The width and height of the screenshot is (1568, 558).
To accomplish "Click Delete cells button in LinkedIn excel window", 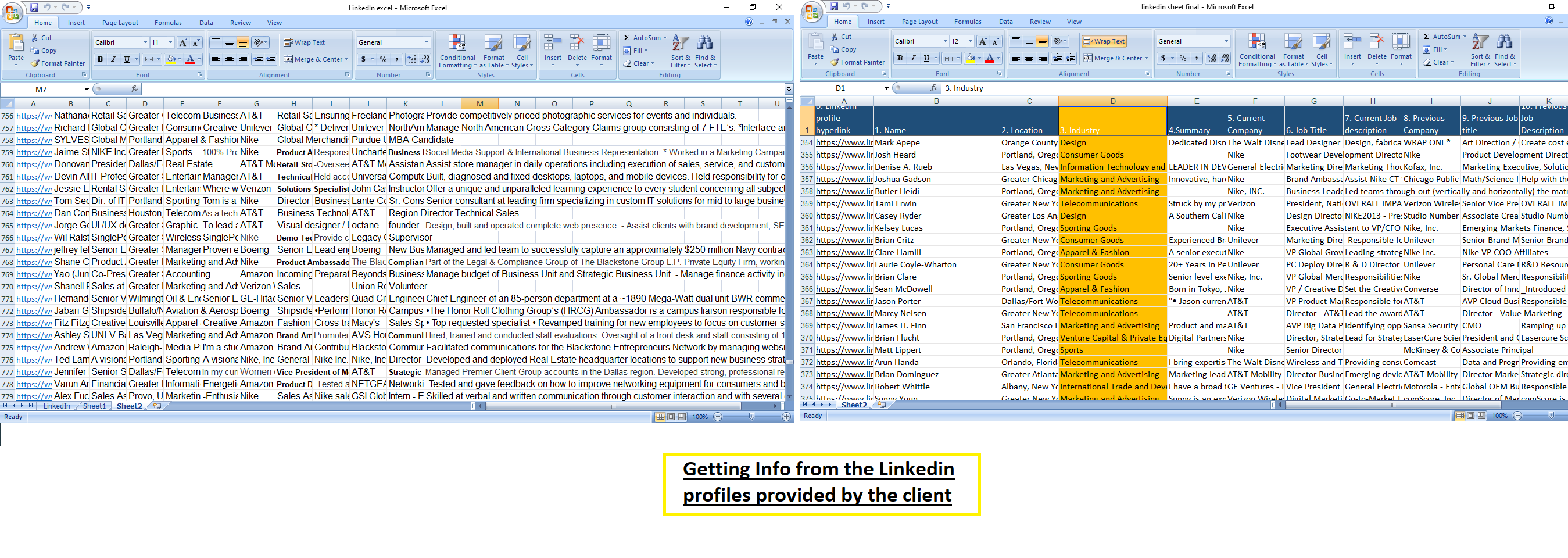I will pos(577,50).
